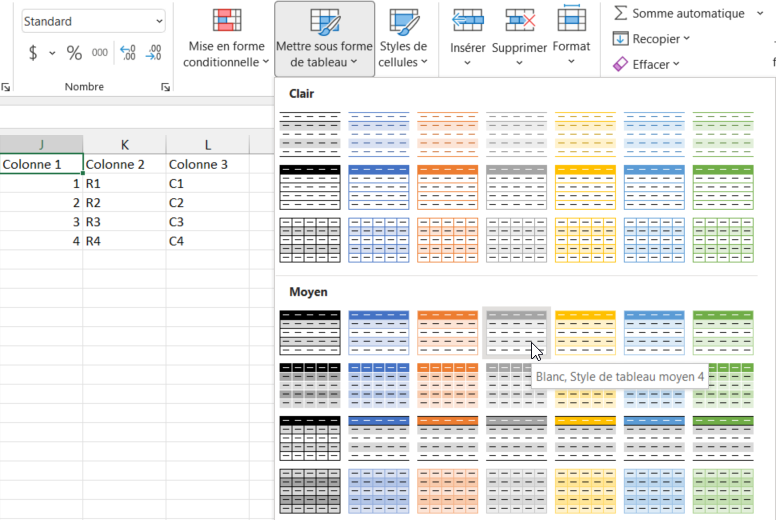Screen dimensions: 776x520
Task: Click the Mettre sous forme de tableau button
Action: click(325, 40)
